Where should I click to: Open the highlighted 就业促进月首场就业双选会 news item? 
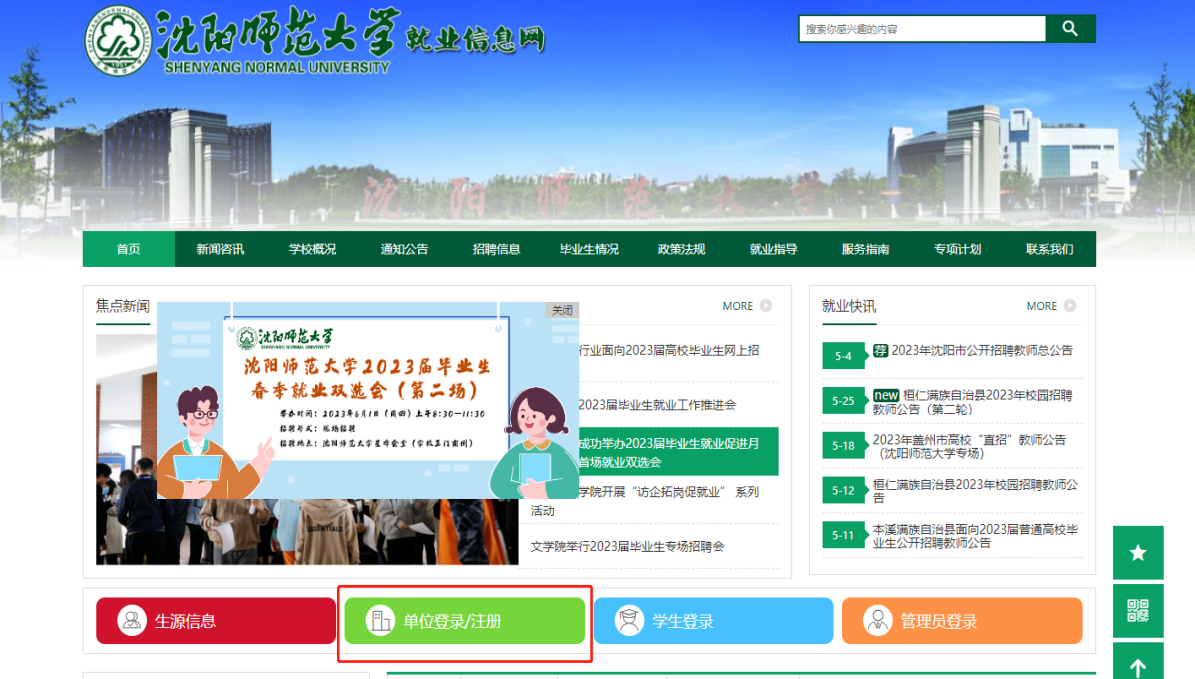678,452
